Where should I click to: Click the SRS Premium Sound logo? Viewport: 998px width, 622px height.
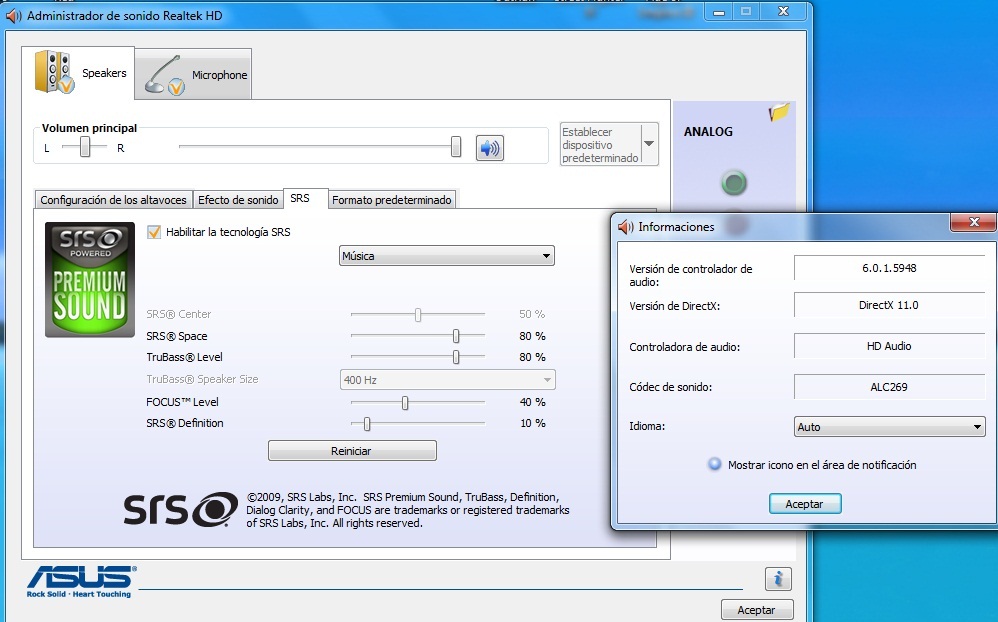(90, 279)
